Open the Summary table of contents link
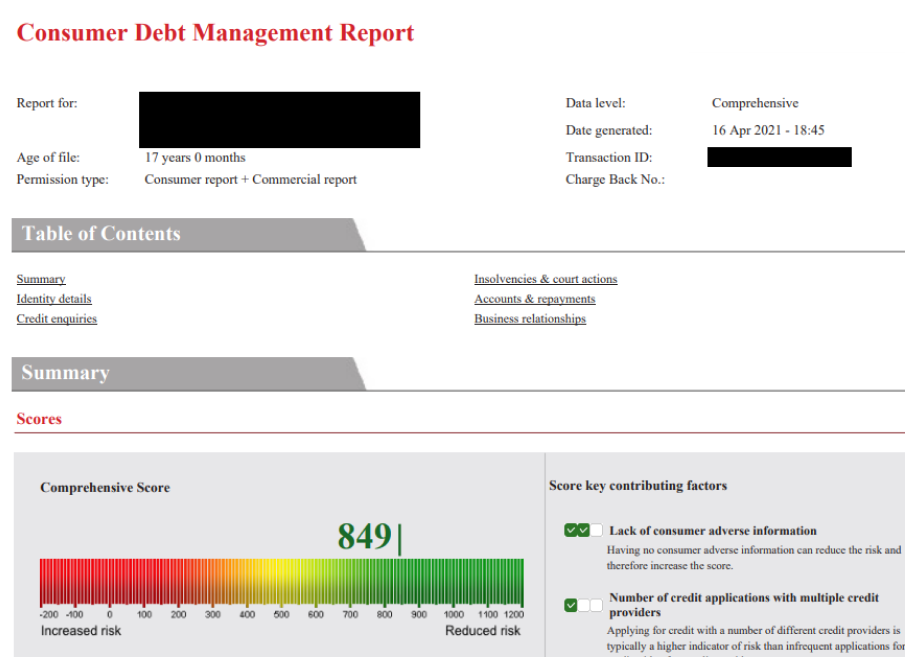Screen dimensions: 905x669 coord(41,279)
